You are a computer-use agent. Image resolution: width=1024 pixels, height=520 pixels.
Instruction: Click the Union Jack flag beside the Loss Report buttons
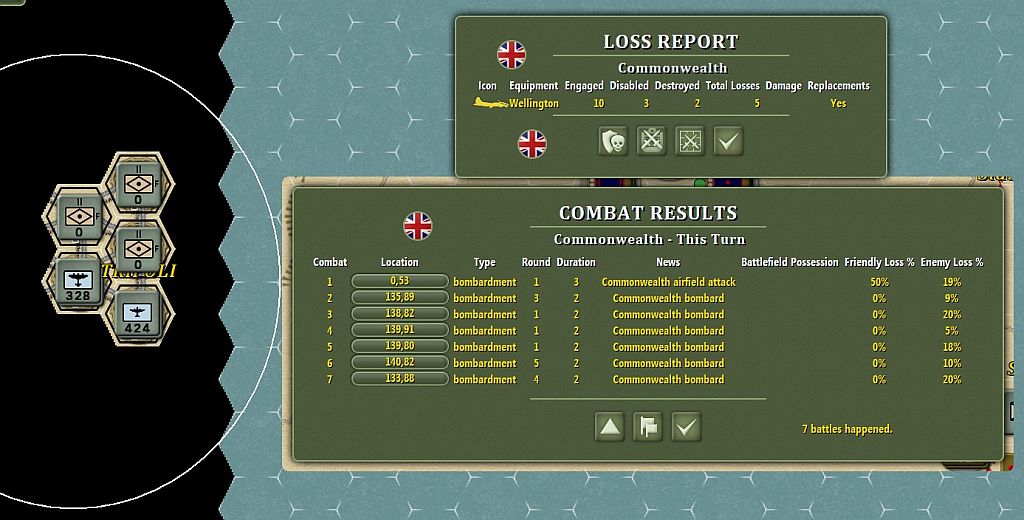pyautogui.click(x=532, y=144)
